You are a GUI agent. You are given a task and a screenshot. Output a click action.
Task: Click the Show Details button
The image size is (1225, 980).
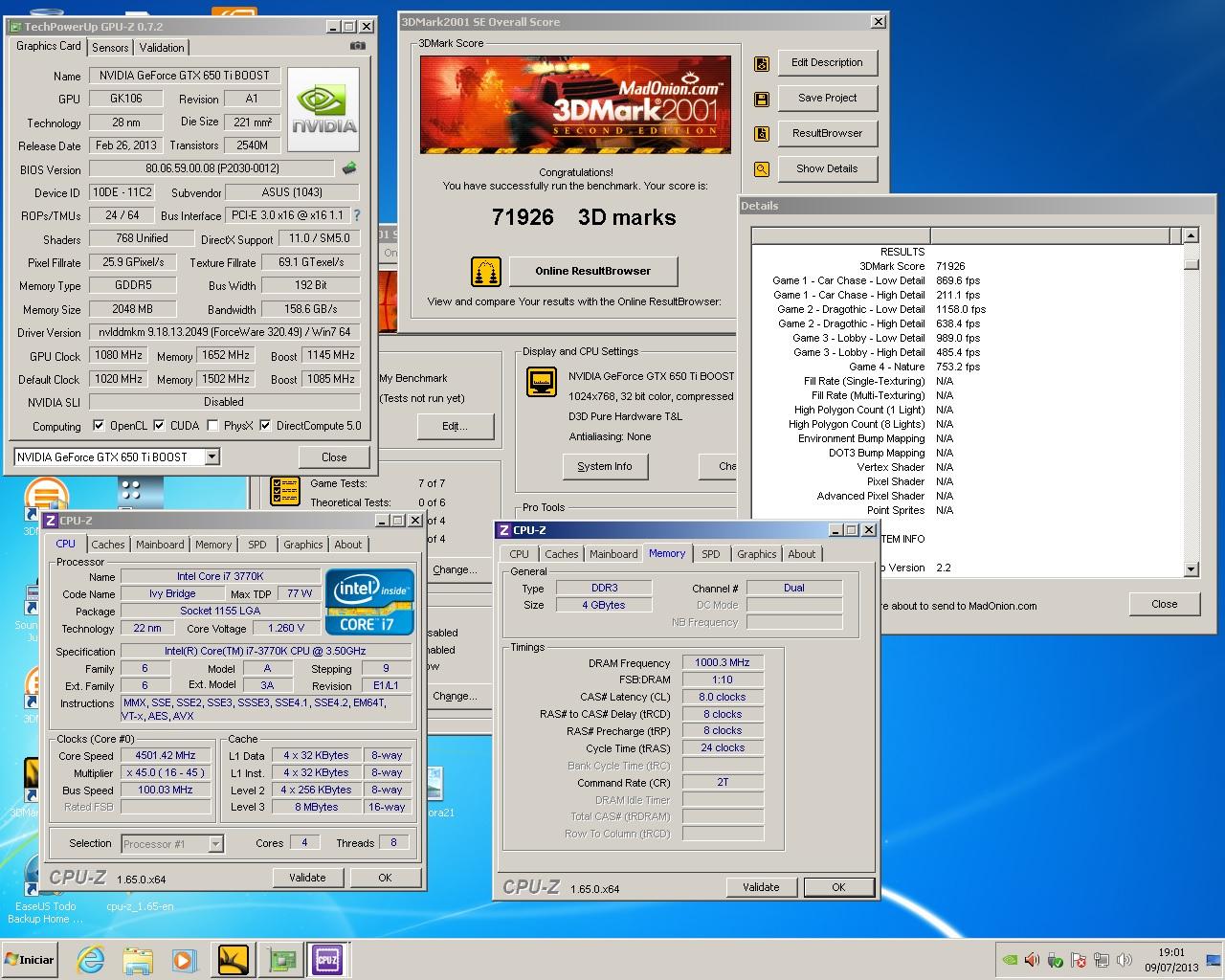tap(827, 169)
